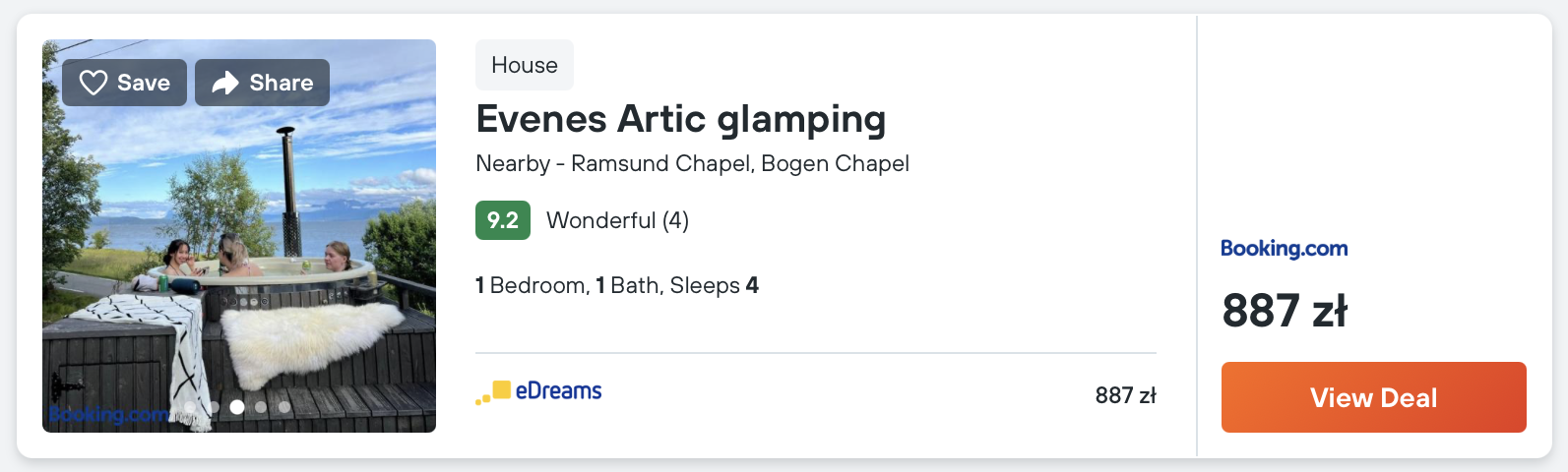The image size is (1568, 472).
Task: Go to the fourth photo carousel dot
Action: coord(261,406)
